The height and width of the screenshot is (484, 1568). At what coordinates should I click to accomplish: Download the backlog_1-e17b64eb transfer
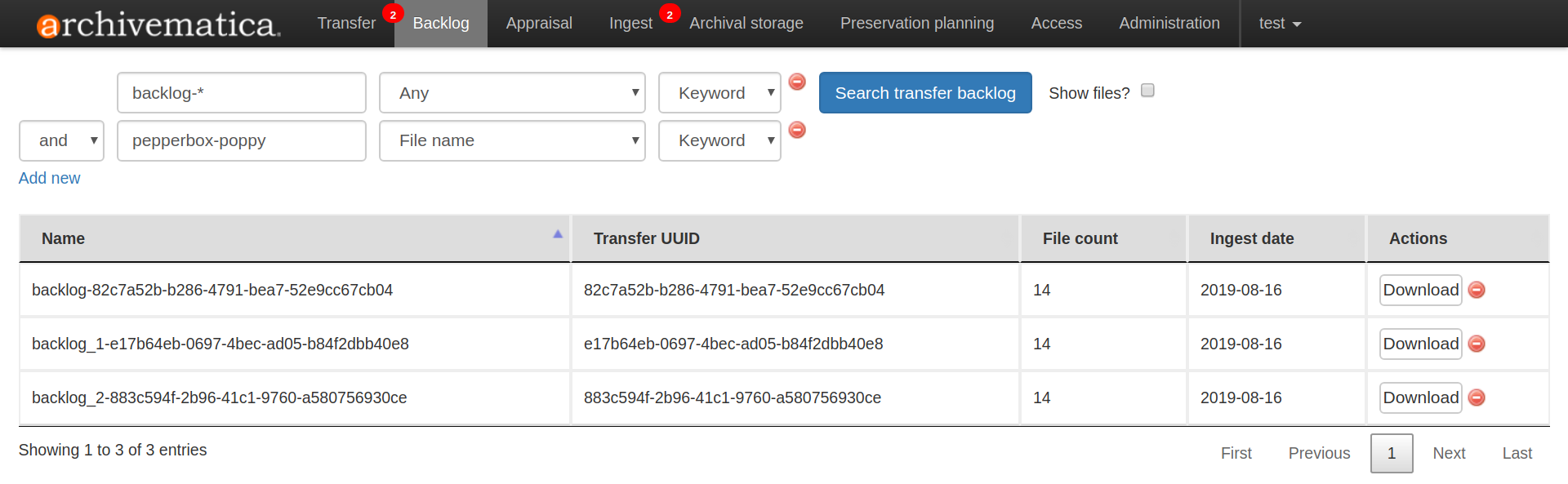coord(1420,344)
